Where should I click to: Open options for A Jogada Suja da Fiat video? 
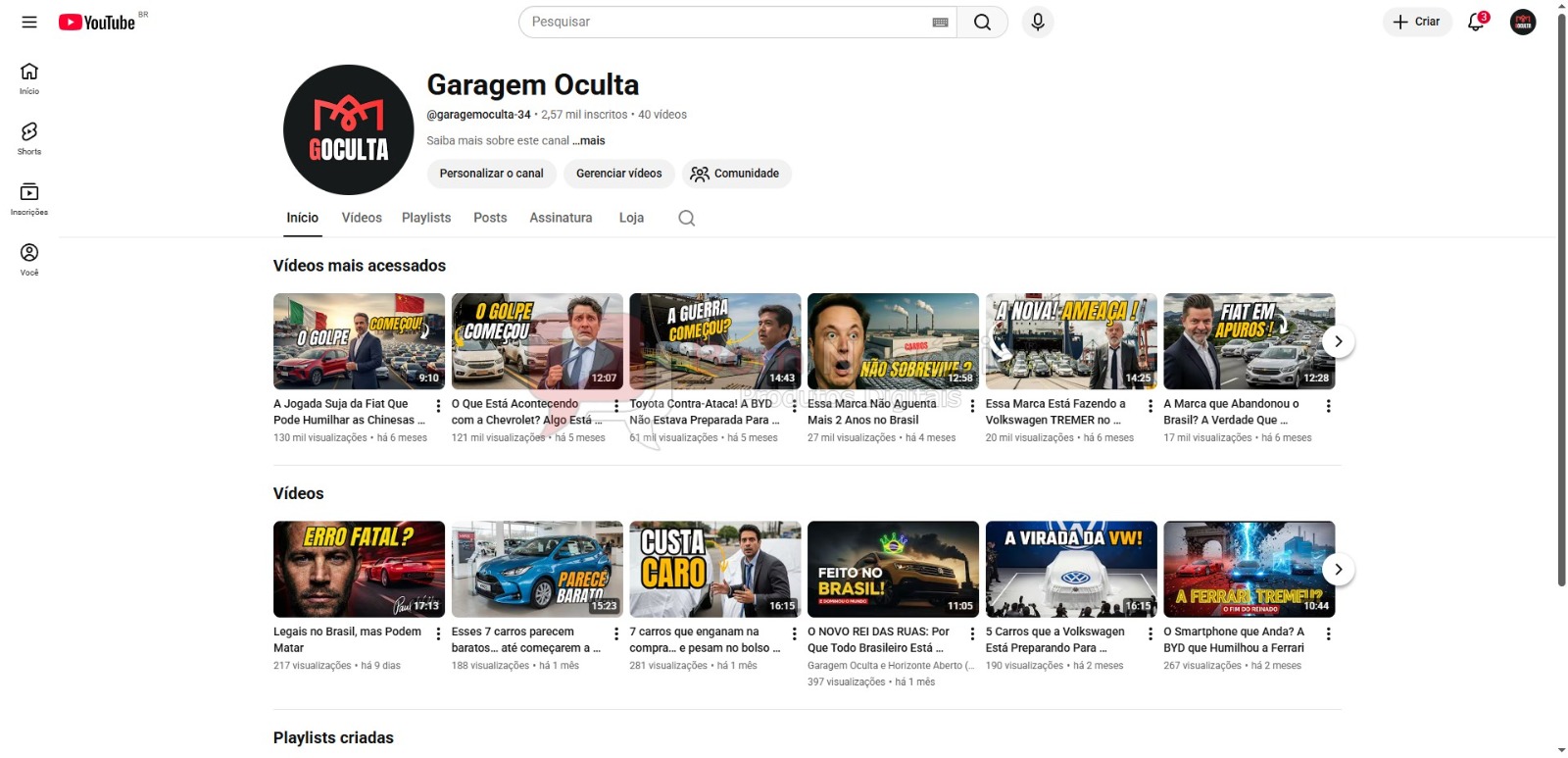tap(438, 406)
